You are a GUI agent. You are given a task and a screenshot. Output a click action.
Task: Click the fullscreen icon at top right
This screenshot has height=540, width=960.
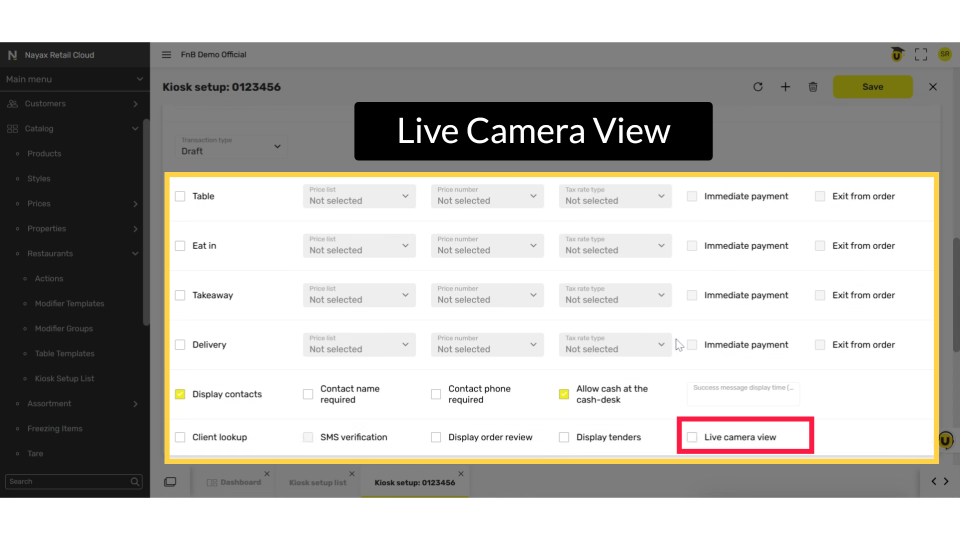coord(921,55)
